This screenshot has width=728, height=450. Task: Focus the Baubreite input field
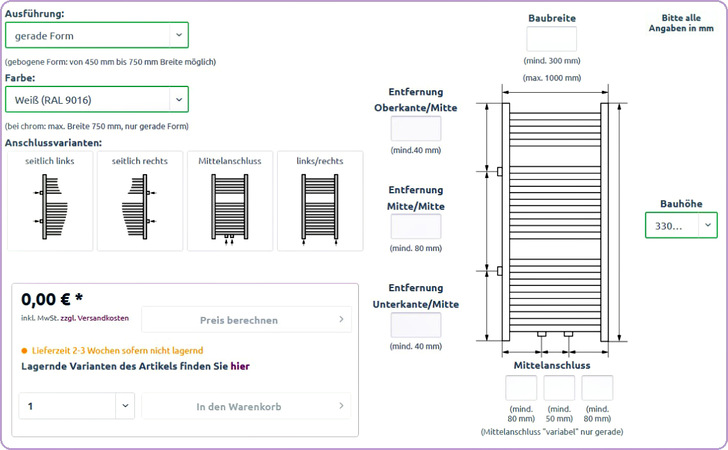[x=552, y=39]
